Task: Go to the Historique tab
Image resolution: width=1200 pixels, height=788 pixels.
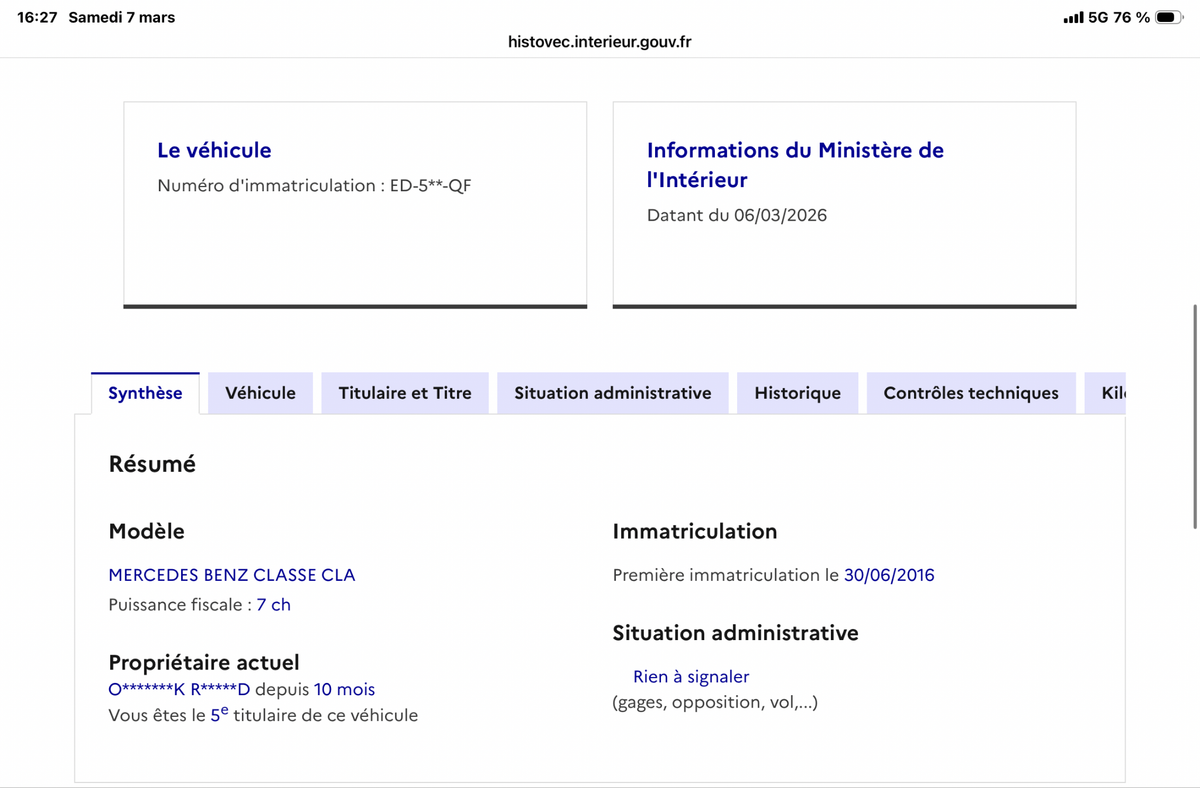Action: (x=798, y=393)
